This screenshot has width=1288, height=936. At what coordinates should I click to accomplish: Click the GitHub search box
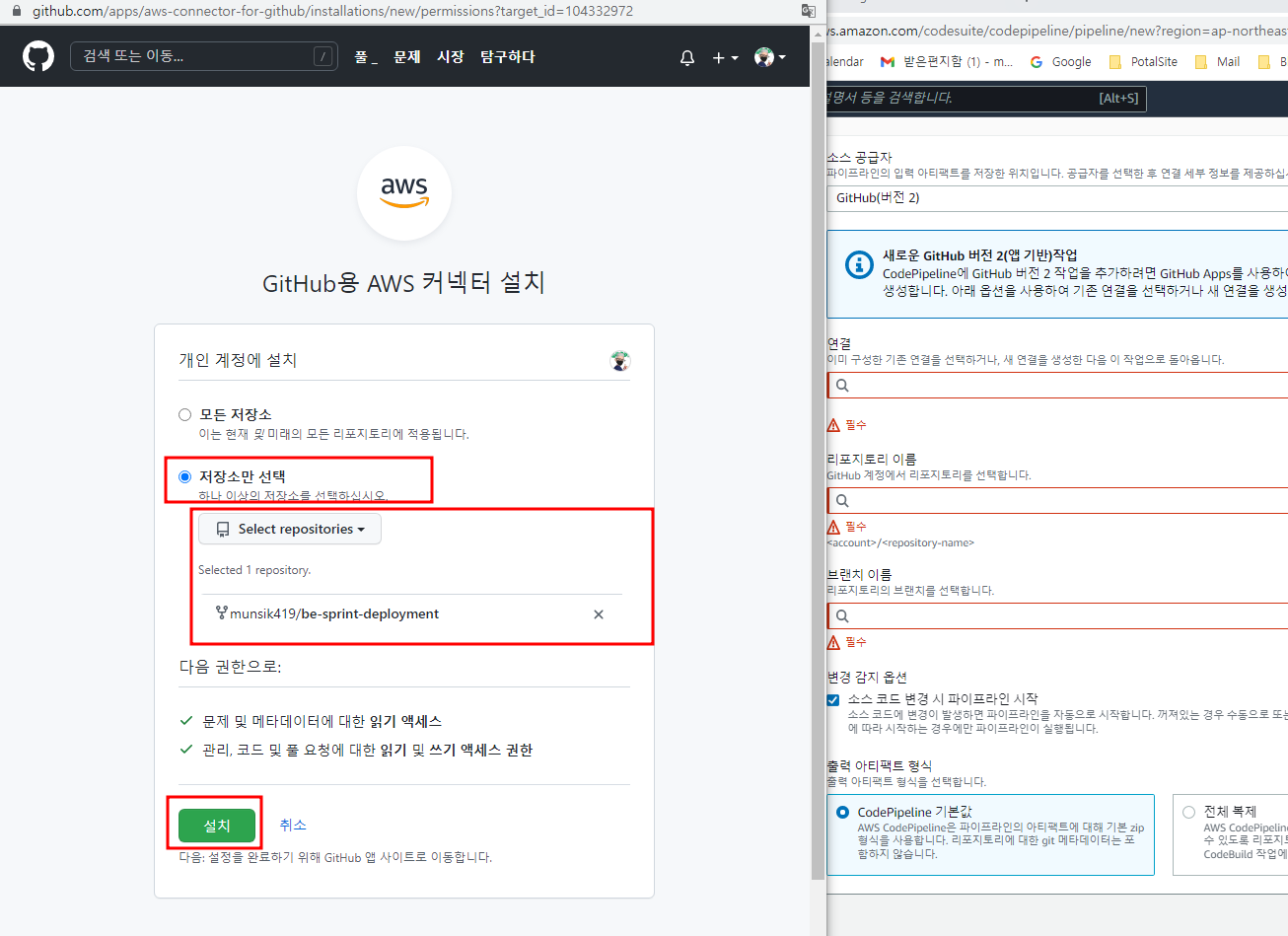(204, 56)
